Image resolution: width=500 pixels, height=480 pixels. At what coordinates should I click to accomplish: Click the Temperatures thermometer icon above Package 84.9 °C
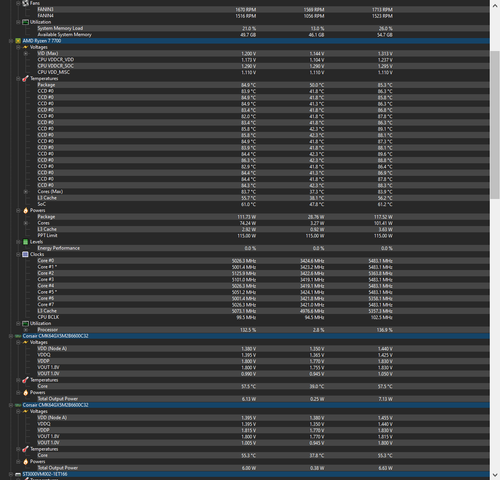tap(25, 79)
